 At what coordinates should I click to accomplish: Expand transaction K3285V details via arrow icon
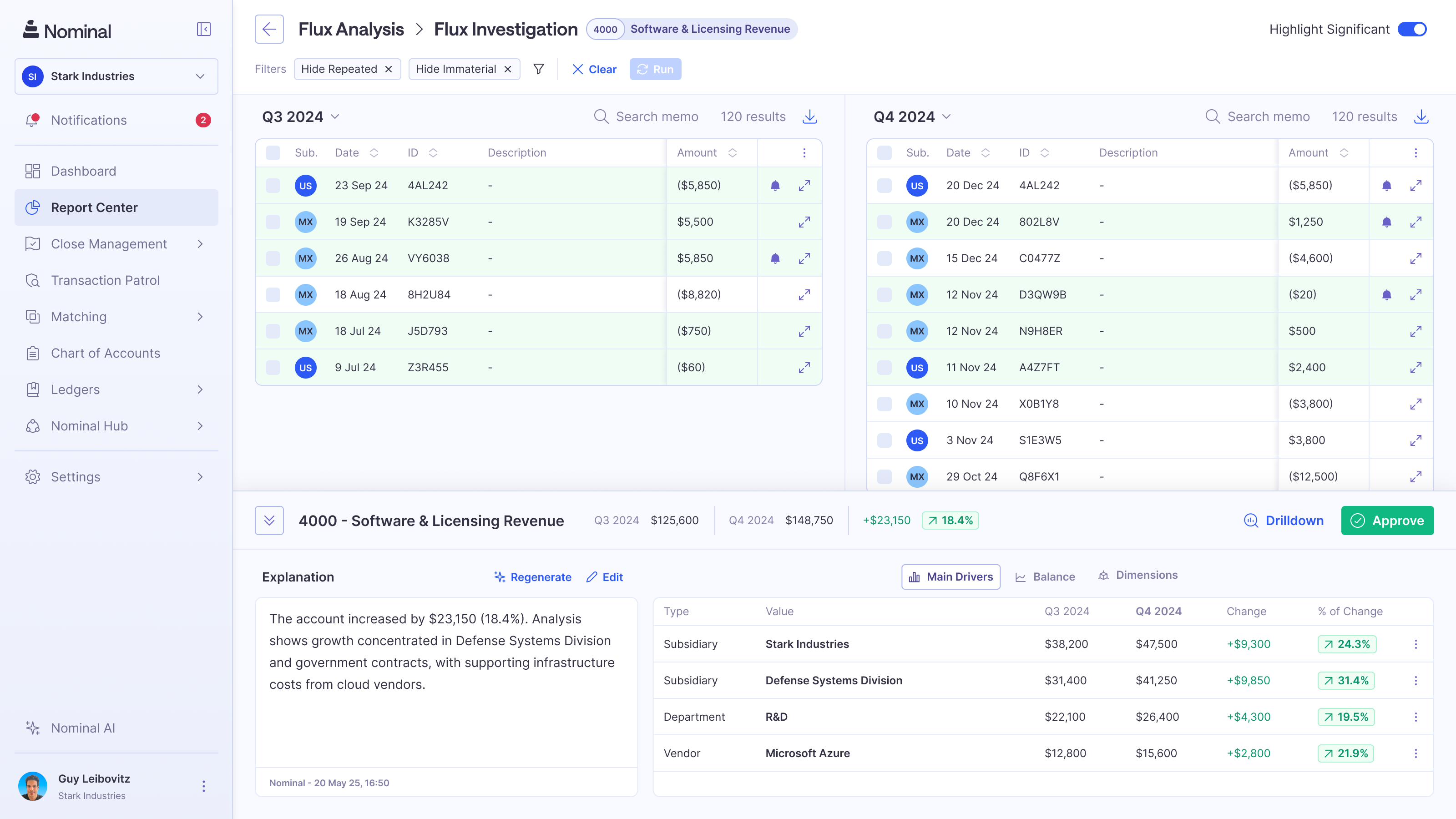point(804,222)
